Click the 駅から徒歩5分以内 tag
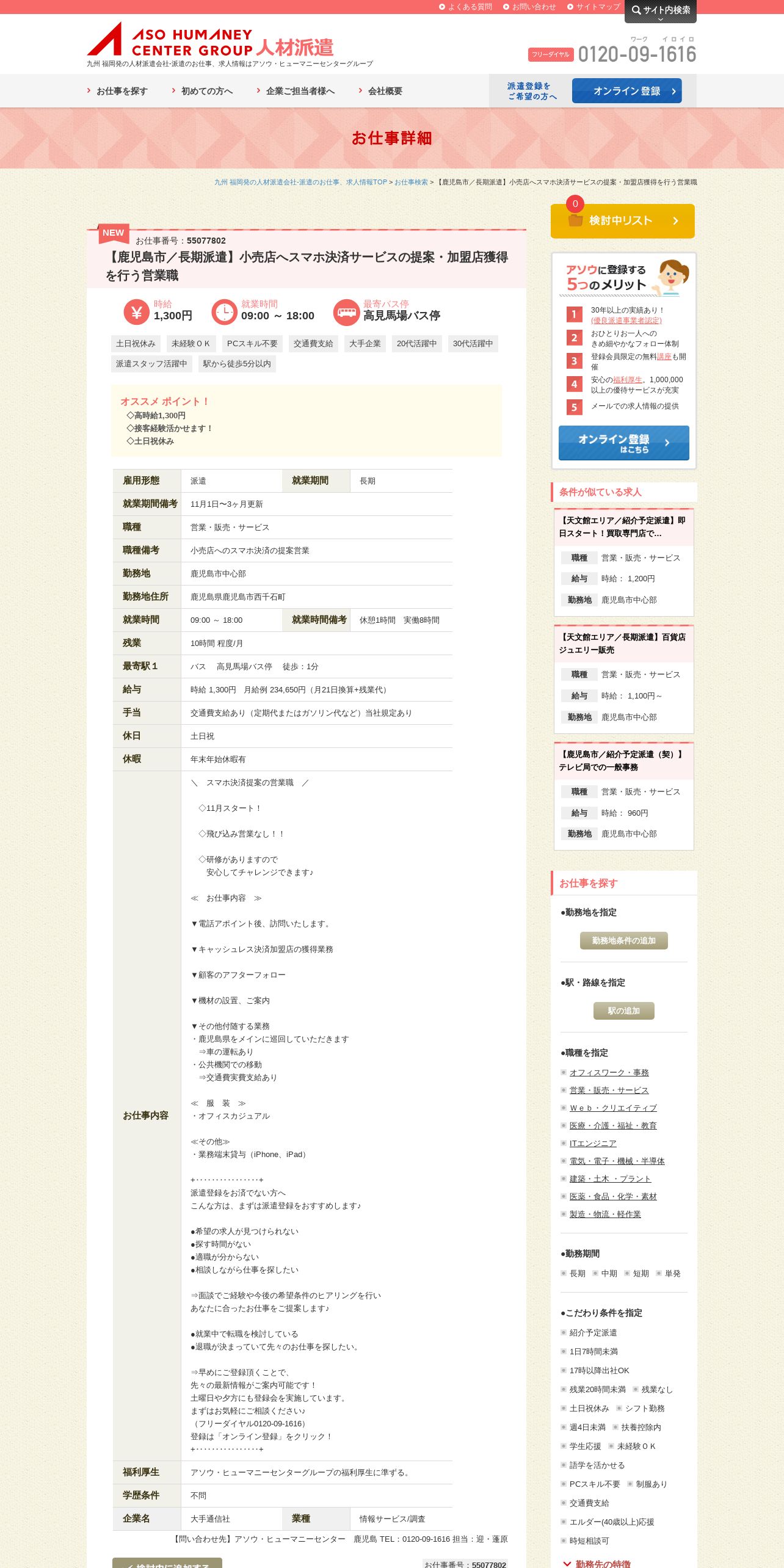This screenshot has width=784, height=1568. (237, 364)
